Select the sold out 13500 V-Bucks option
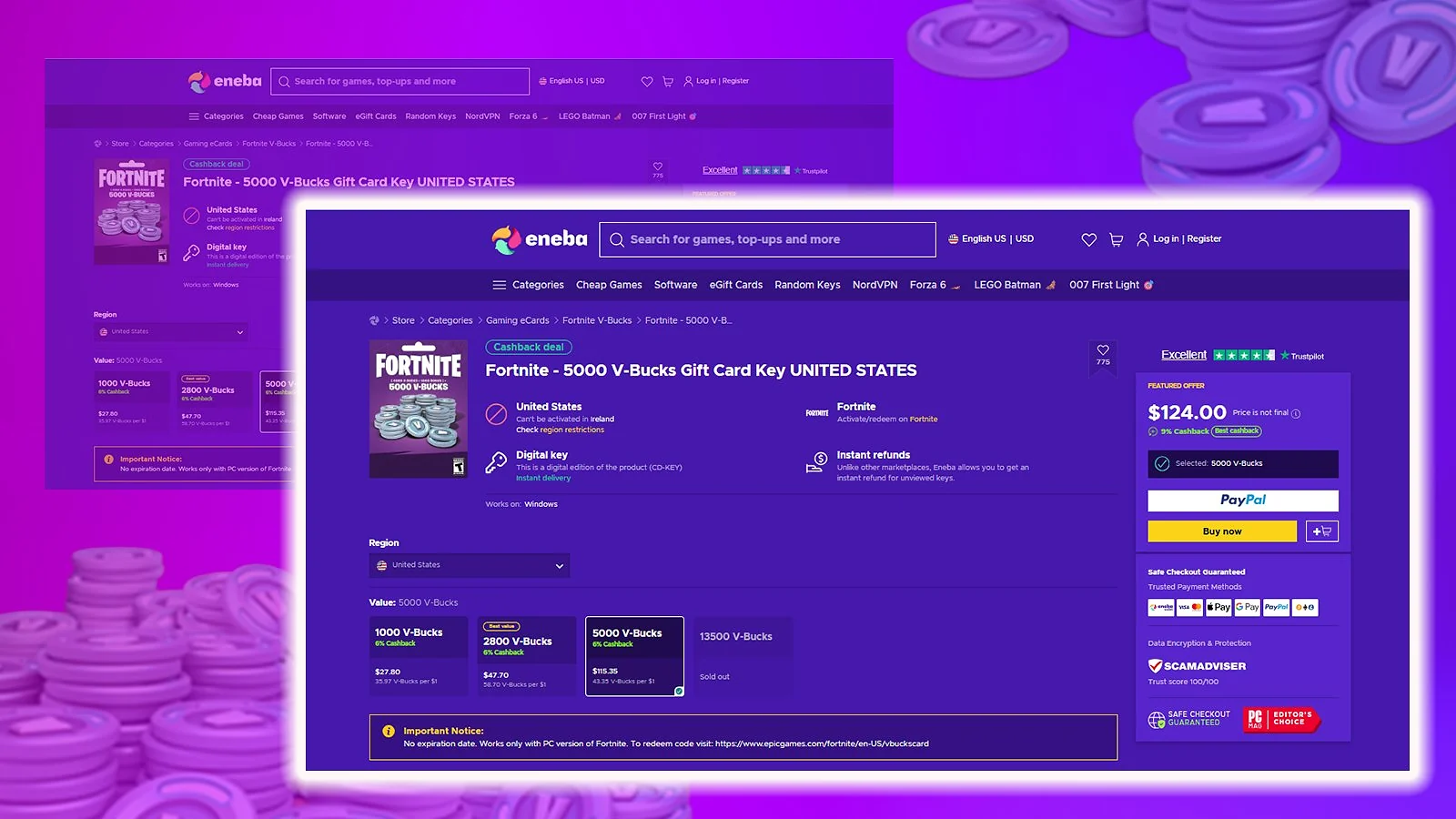Viewport: 1456px width, 819px height. tap(743, 656)
